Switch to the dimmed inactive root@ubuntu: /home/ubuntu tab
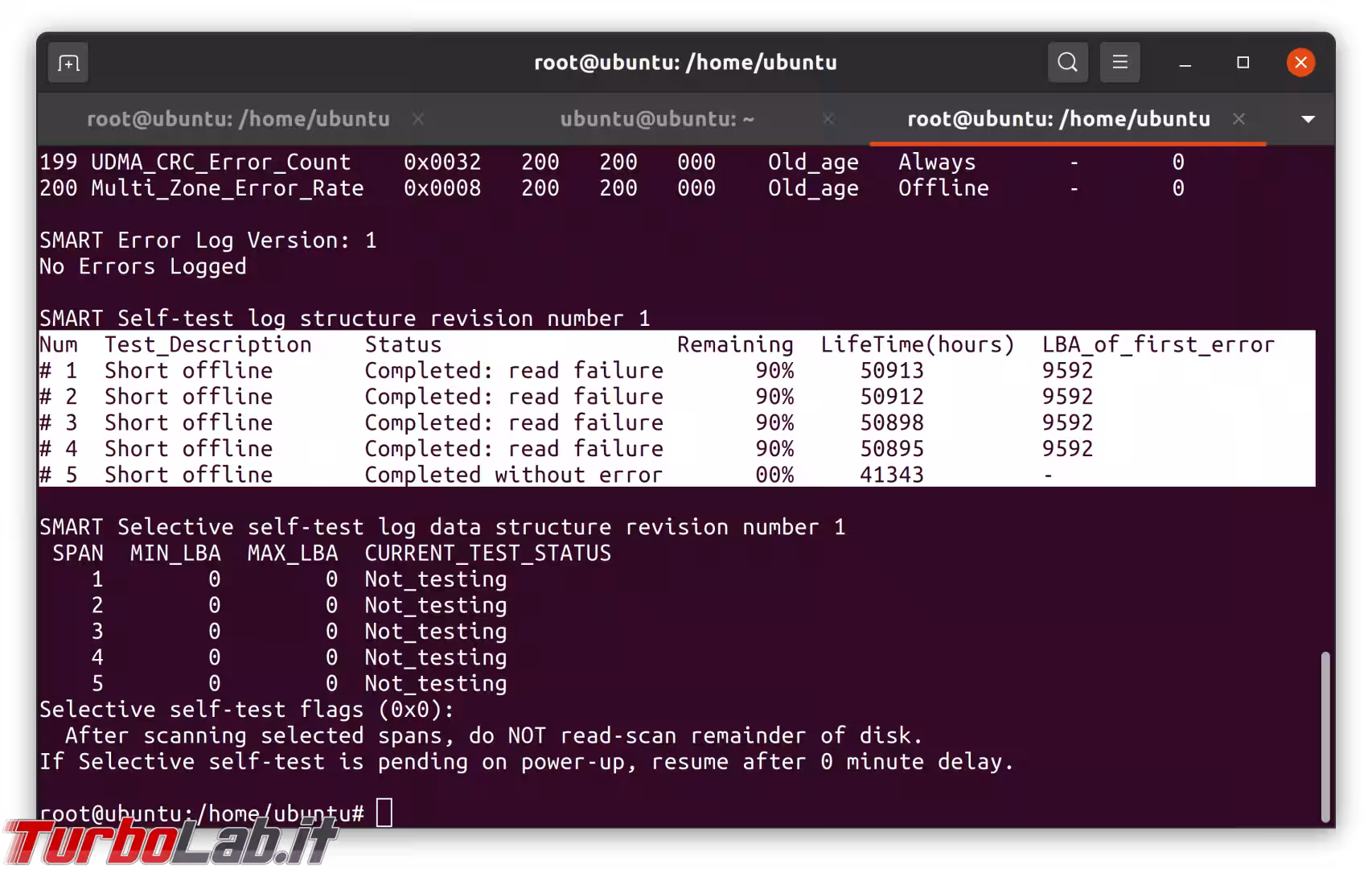 pyautogui.click(x=238, y=119)
